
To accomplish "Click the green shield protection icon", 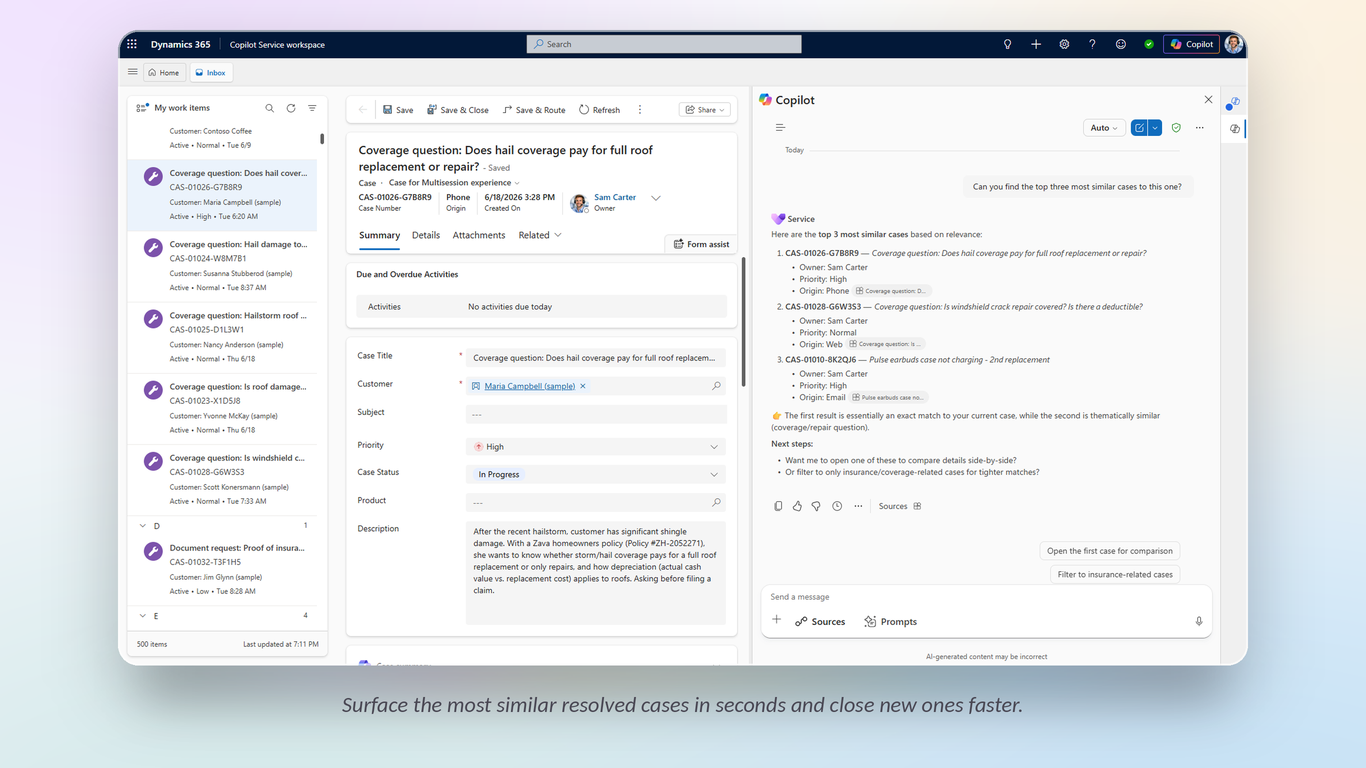I will 1176,128.
